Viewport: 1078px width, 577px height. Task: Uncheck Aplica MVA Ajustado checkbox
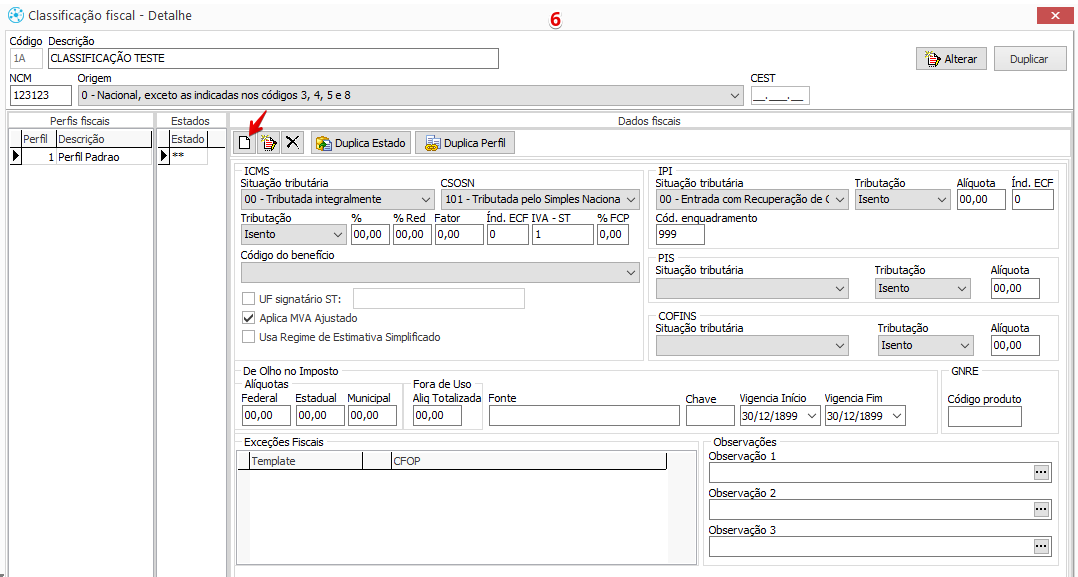pyautogui.click(x=248, y=318)
